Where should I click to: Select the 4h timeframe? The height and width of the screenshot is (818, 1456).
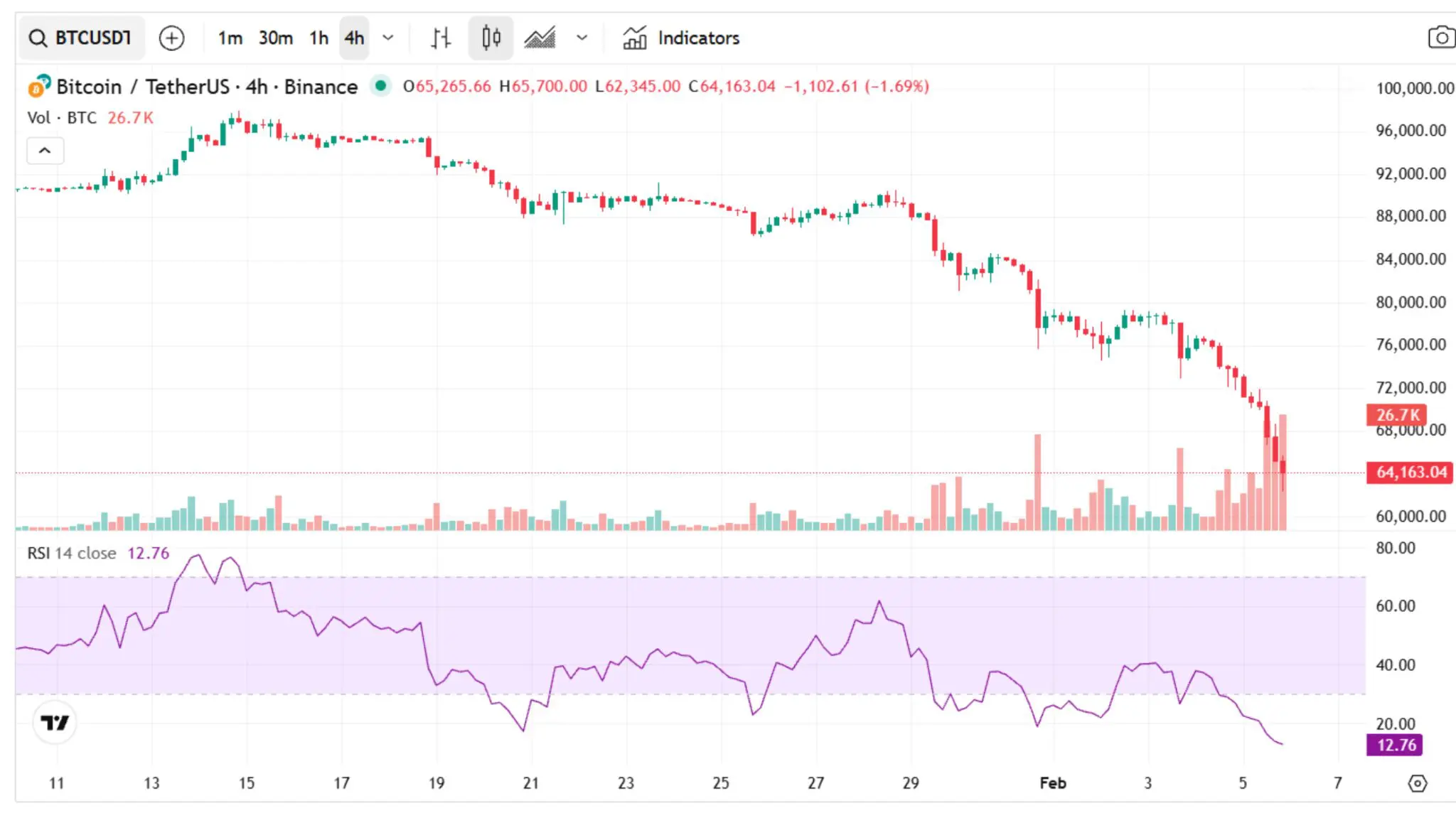354,38
